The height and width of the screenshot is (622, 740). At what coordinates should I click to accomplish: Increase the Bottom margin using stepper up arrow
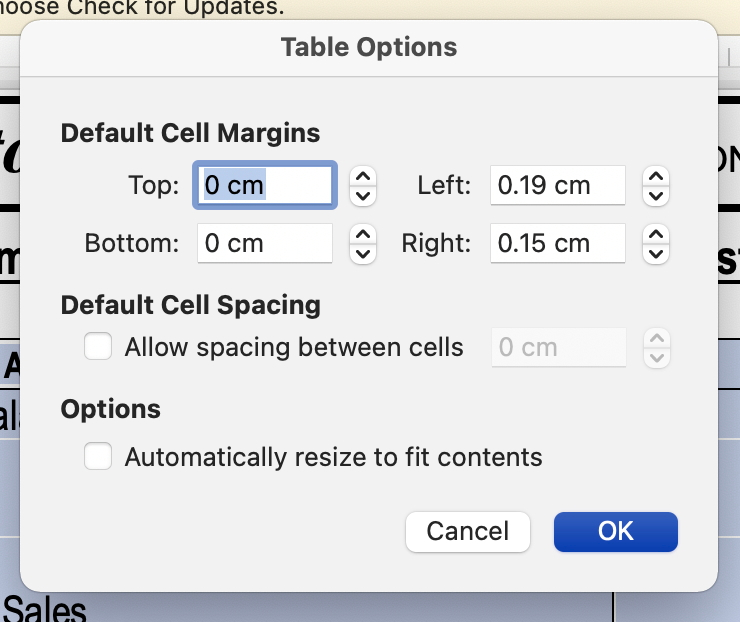(363, 234)
